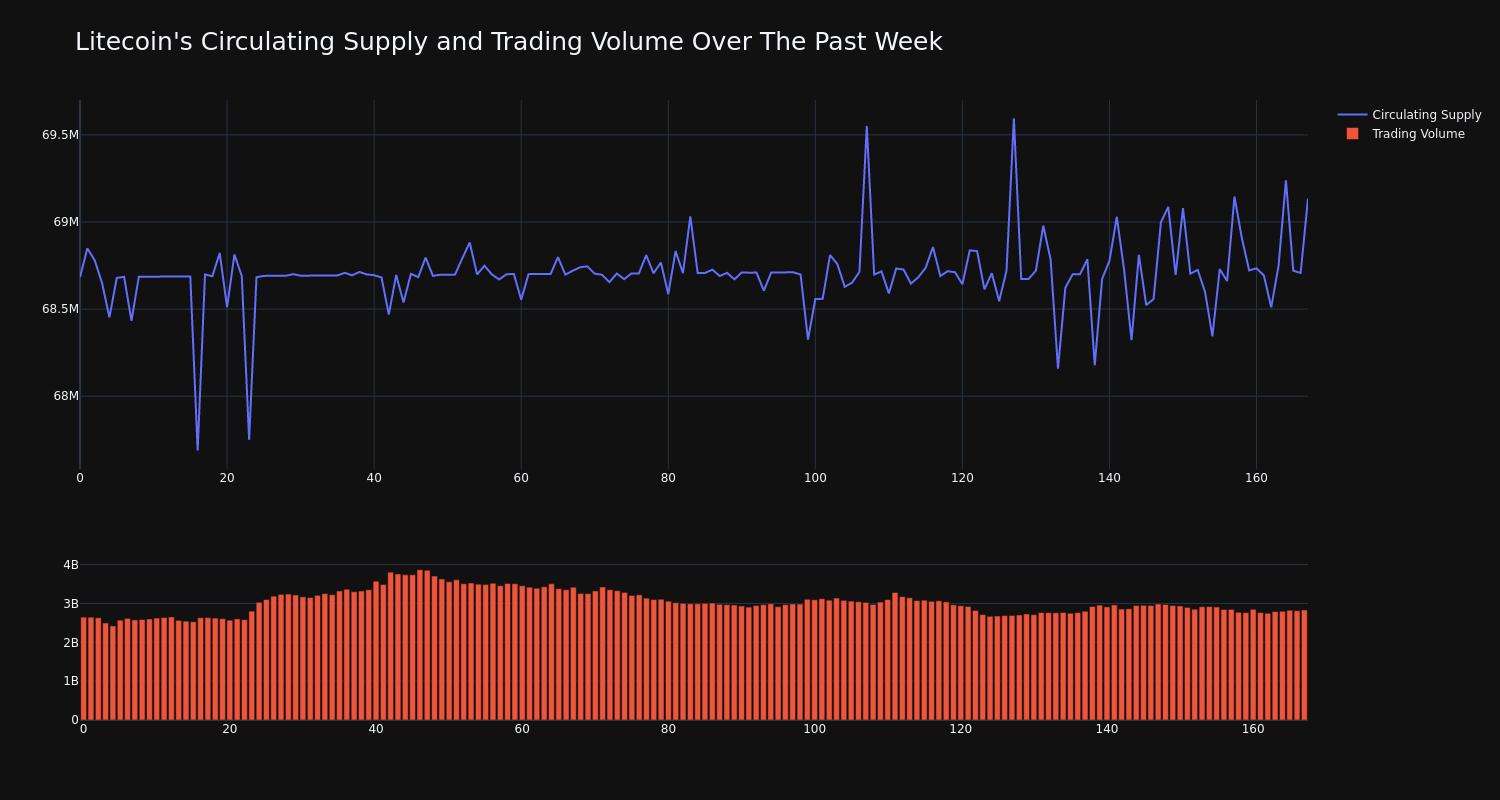Click the 68.5M y-axis label
Viewport: 1500px width, 800px height.
[60, 309]
